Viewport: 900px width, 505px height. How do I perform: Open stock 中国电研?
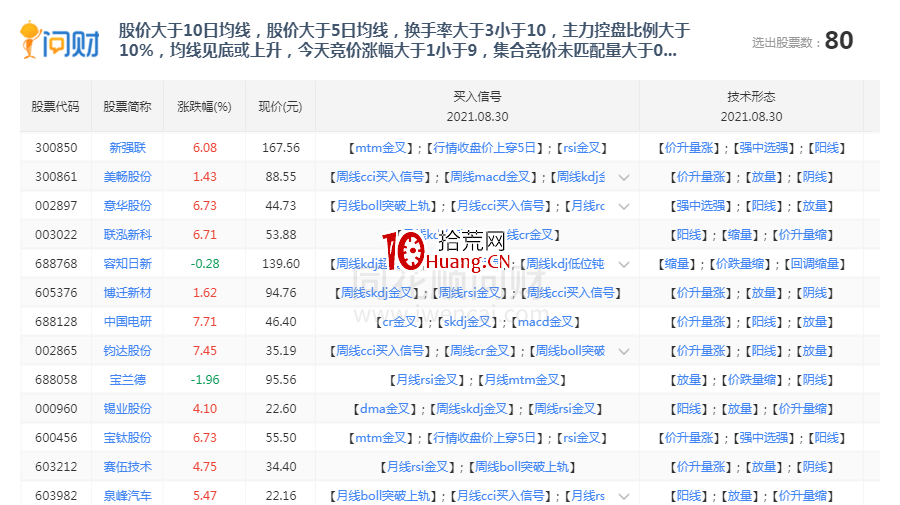pyautogui.click(x=127, y=321)
